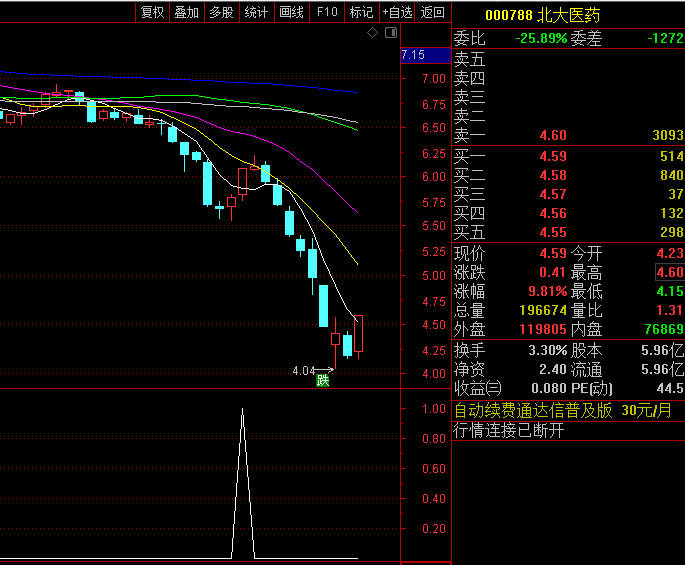The width and height of the screenshot is (685, 565).
Task: Click 现价 4.59 value
Action: coord(553,253)
